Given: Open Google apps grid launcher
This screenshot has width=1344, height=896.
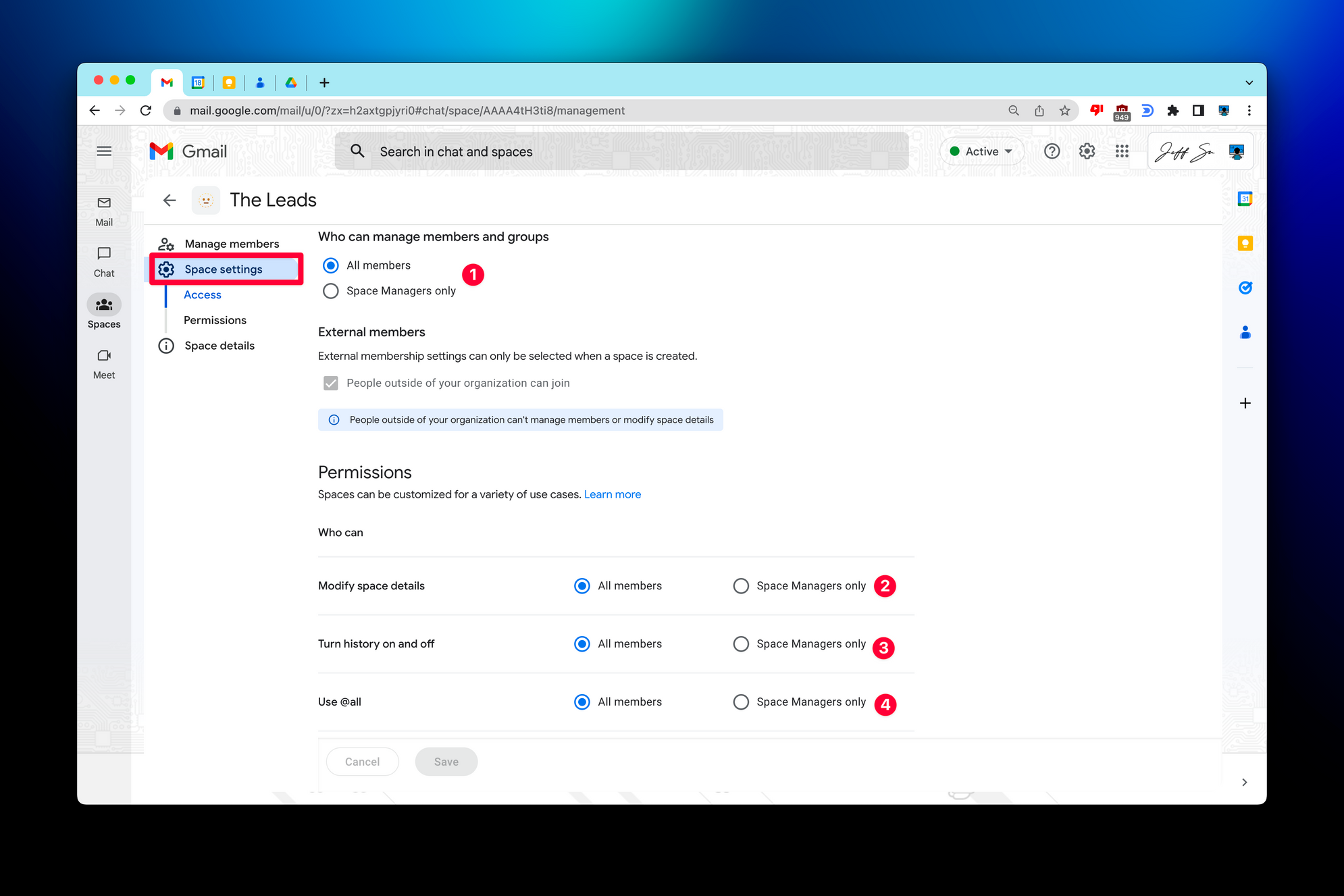Looking at the screenshot, I should [x=1122, y=151].
